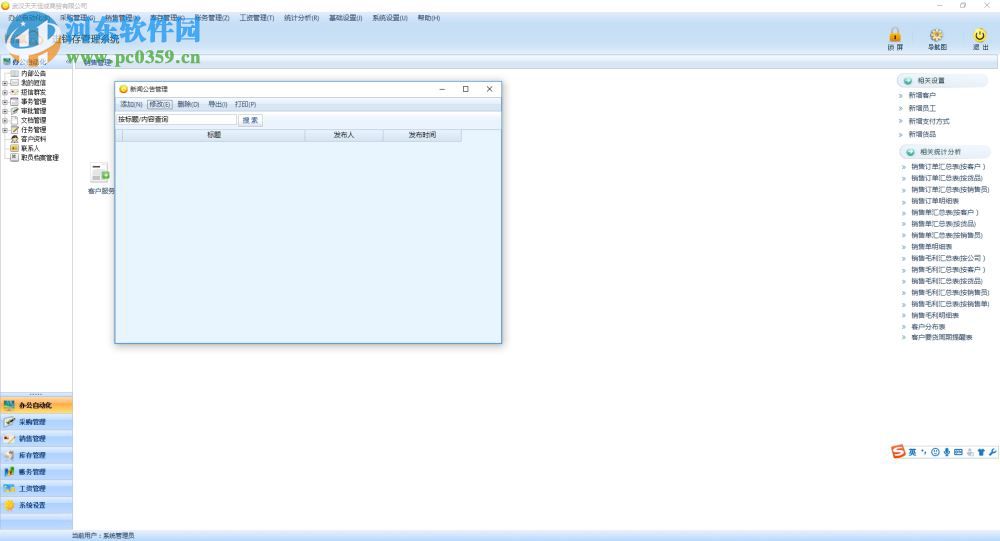The image size is (1000, 541).
Task: Open the 帮助(H) menu
Action: 429,18
